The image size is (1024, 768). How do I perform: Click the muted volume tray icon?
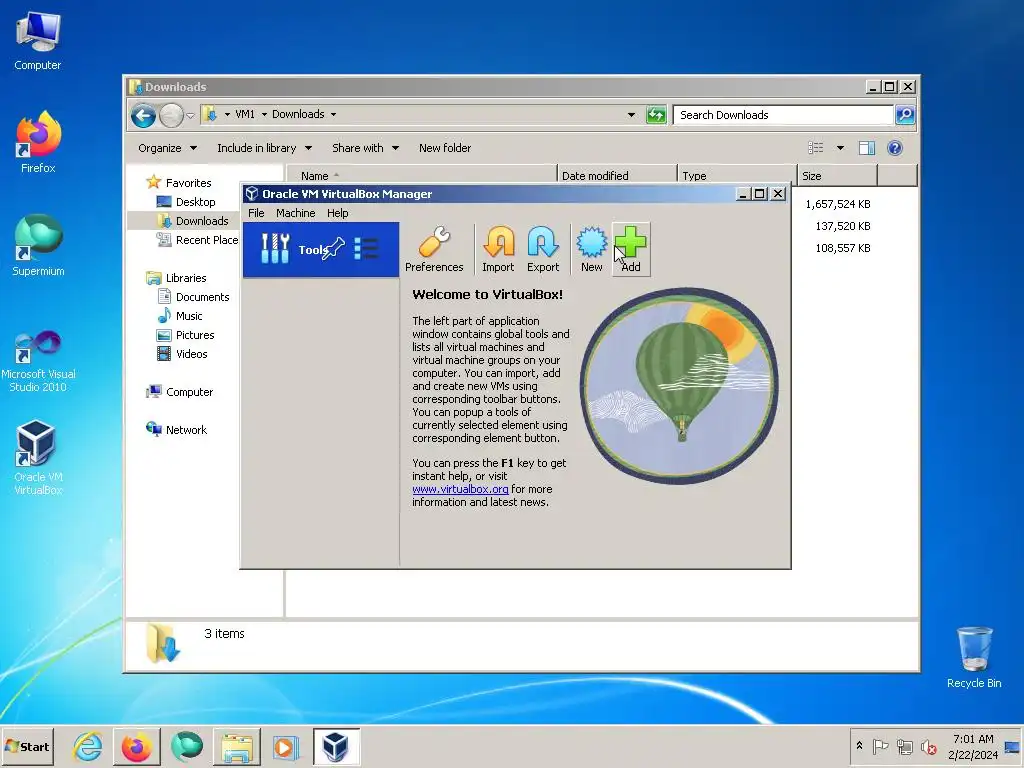(x=927, y=746)
